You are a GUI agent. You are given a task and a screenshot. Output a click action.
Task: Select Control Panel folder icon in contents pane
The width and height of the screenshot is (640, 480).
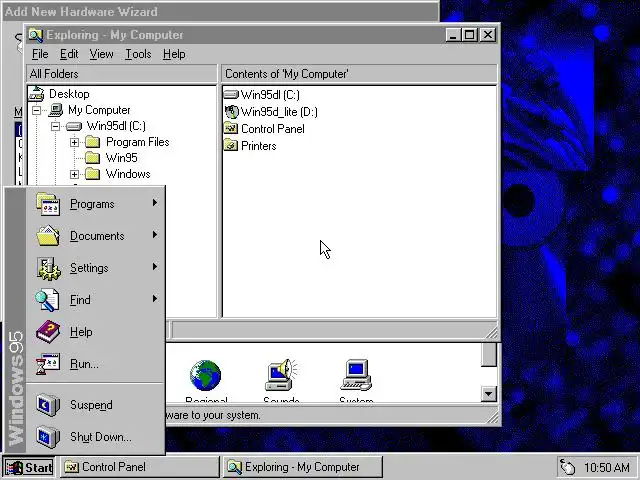click(x=231, y=129)
